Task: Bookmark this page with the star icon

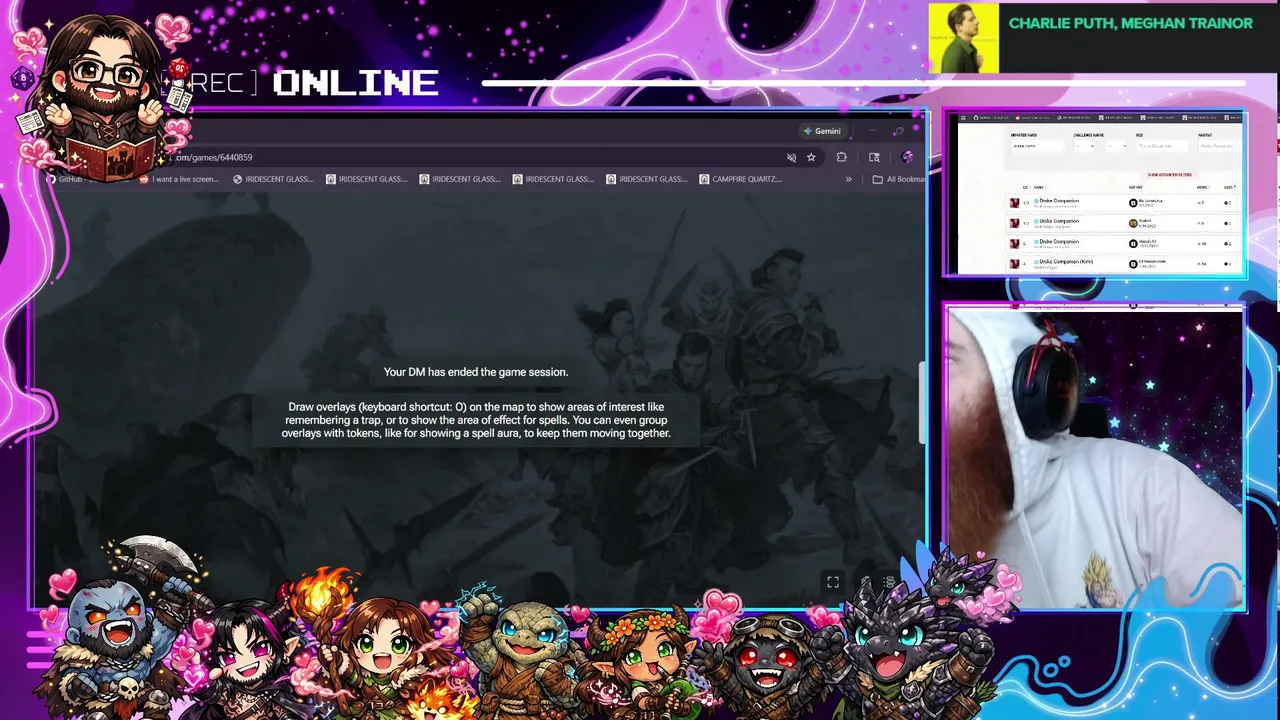Action: pos(811,157)
